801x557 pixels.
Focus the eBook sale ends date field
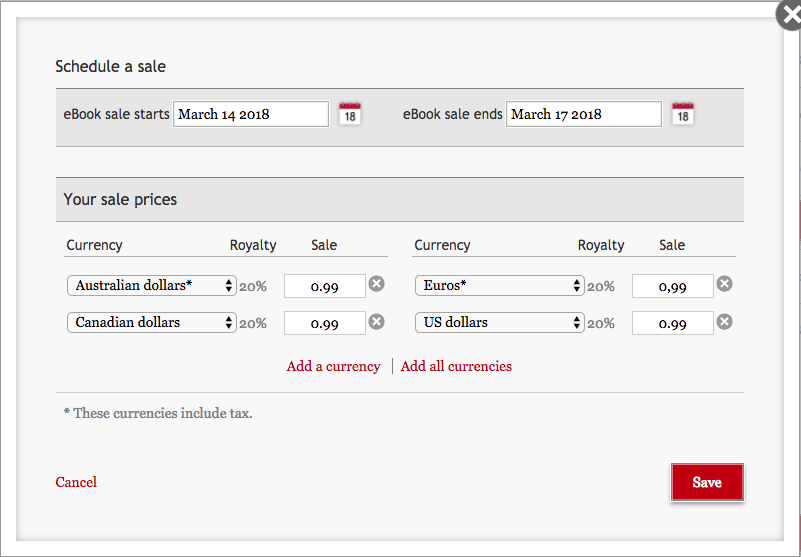583,114
